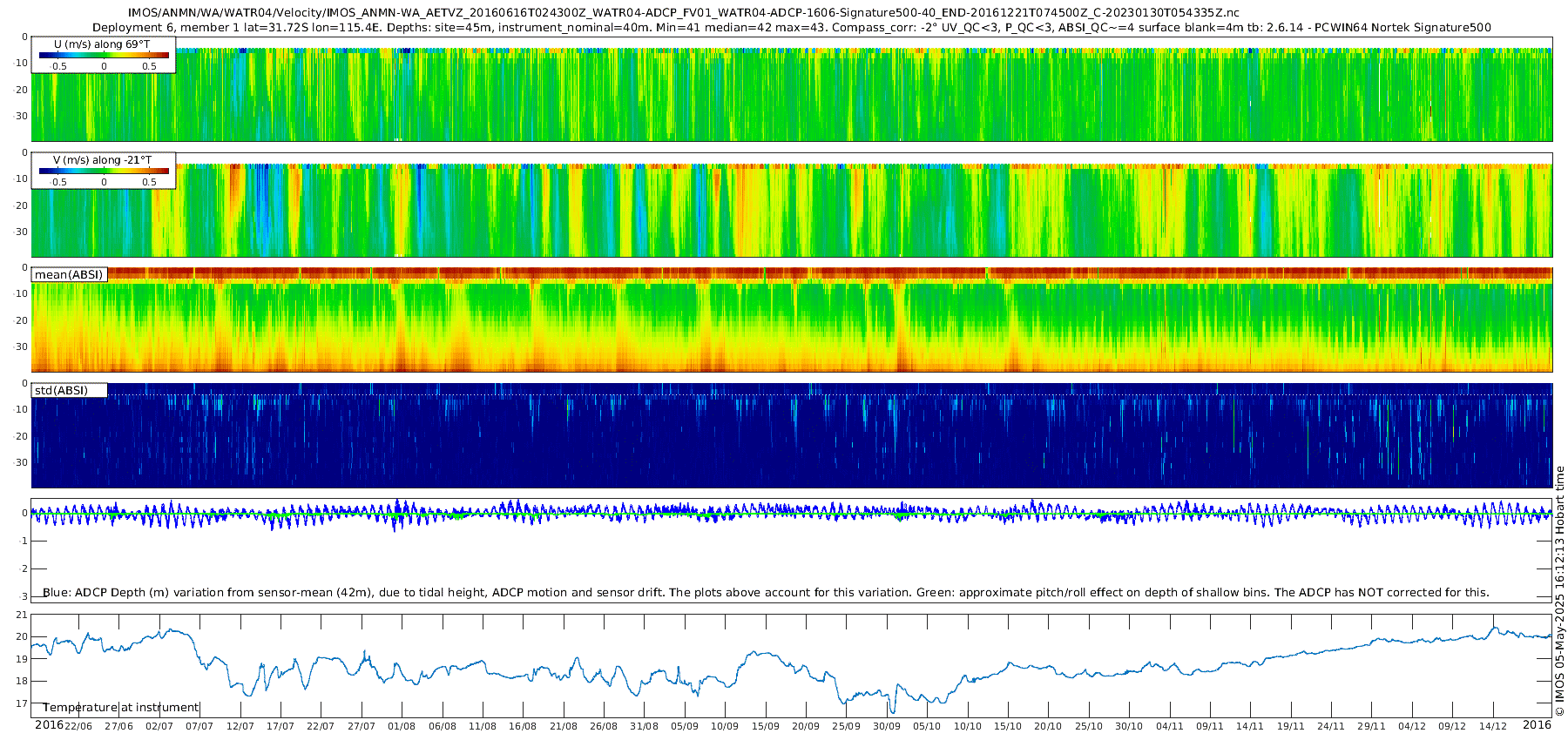The image size is (1568, 740).
Task: Click the 'Temperature at instrument' label
Action: 121,708
